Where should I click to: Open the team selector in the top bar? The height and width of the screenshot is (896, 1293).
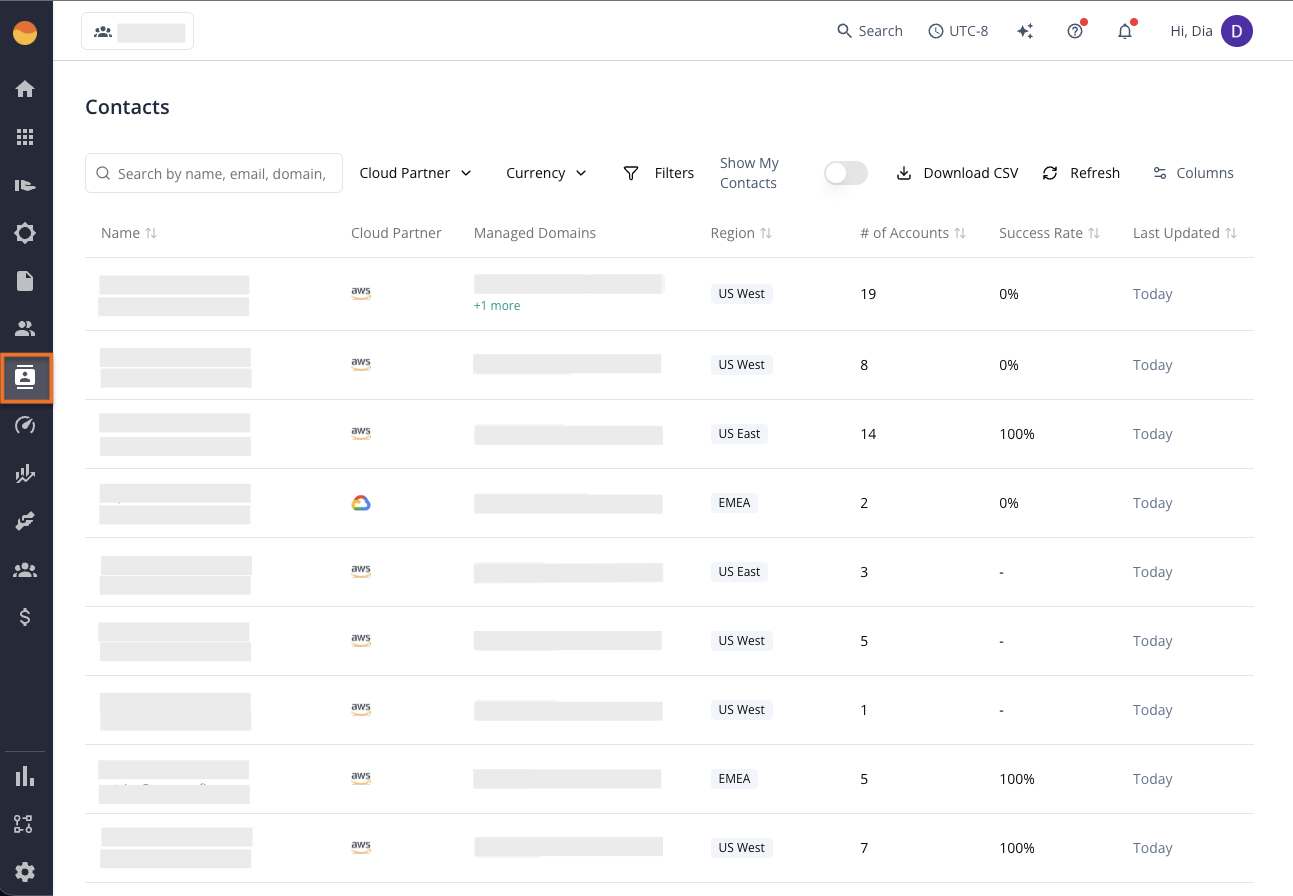coord(137,31)
